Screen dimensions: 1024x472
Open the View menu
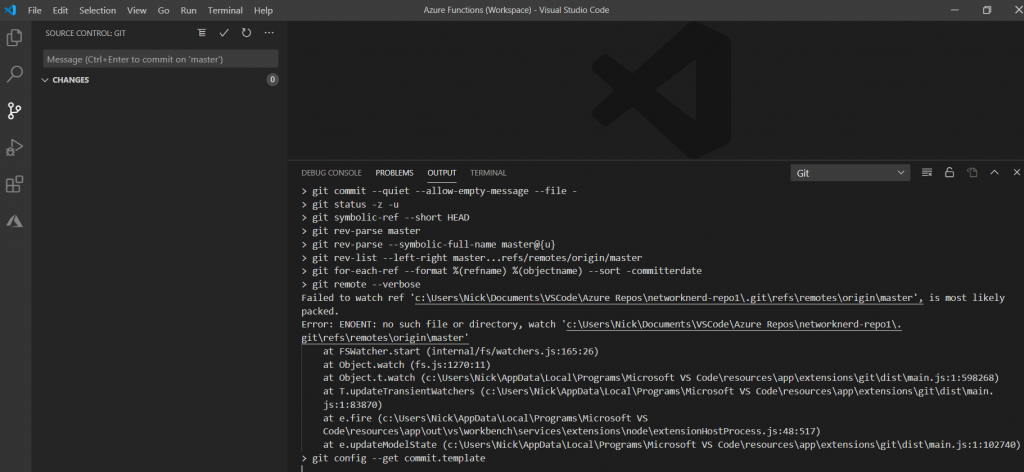(x=136, y=10)
